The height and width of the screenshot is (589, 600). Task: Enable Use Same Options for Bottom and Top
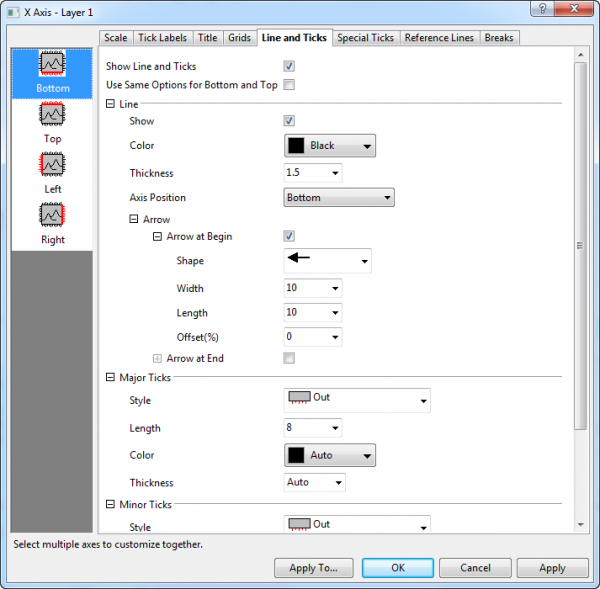tap(289, 85)
